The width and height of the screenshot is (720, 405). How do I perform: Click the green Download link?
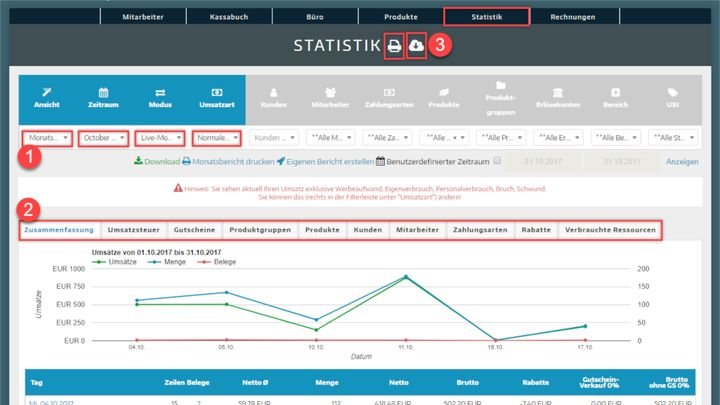(x=157, y=161)
